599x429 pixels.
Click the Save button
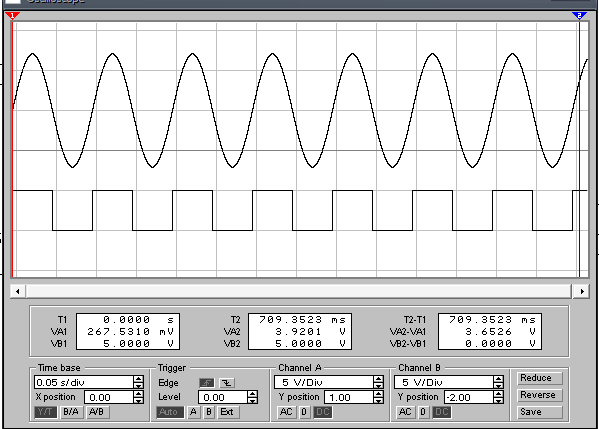(x=539, y=412)
